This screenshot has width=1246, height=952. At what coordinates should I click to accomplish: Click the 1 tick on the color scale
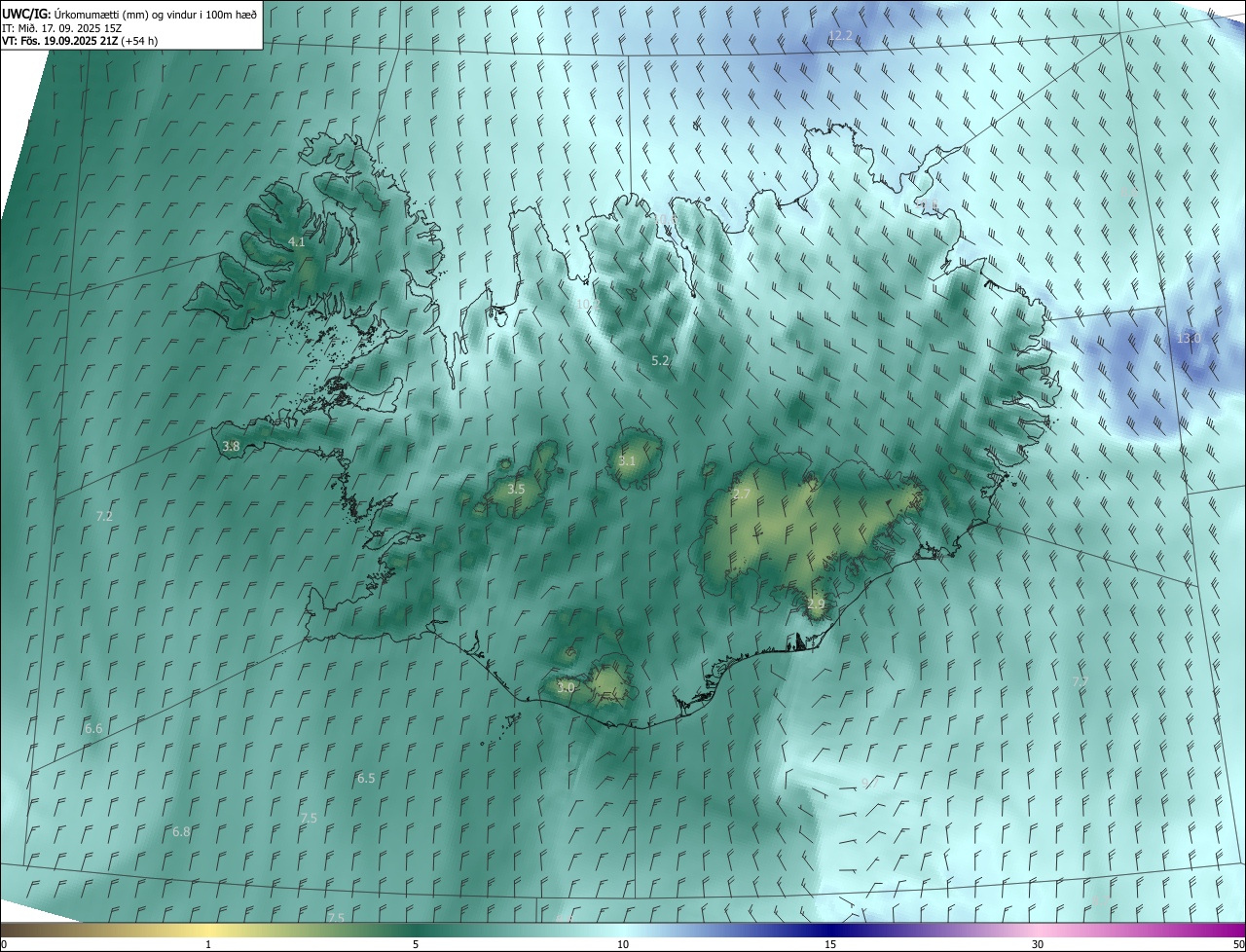click(x=208, y=944)
